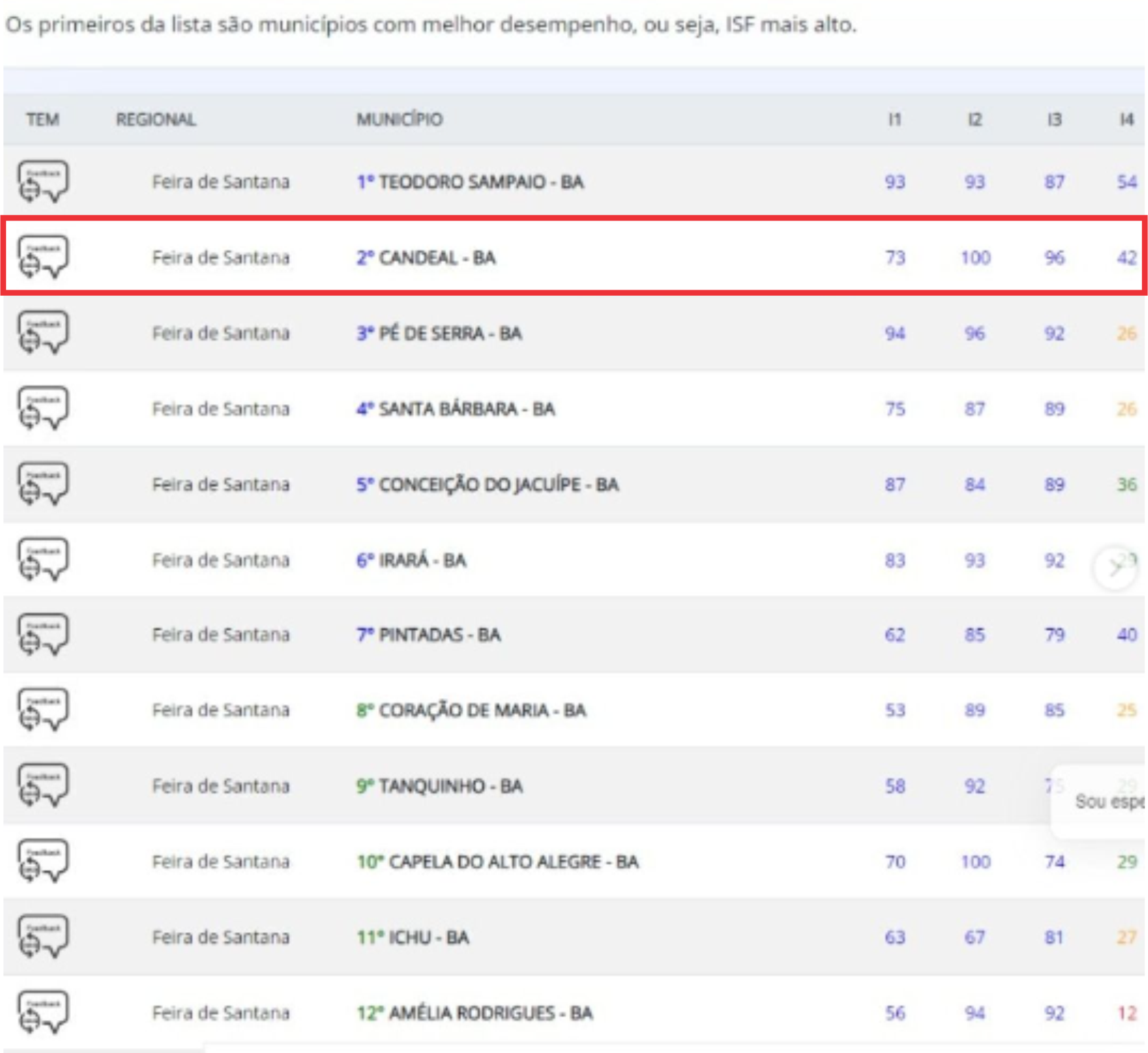Sort by the MUNICÍPIO column header
Screen dimensions: 1148x1053
pyautogui.click(x=399, y=119)
